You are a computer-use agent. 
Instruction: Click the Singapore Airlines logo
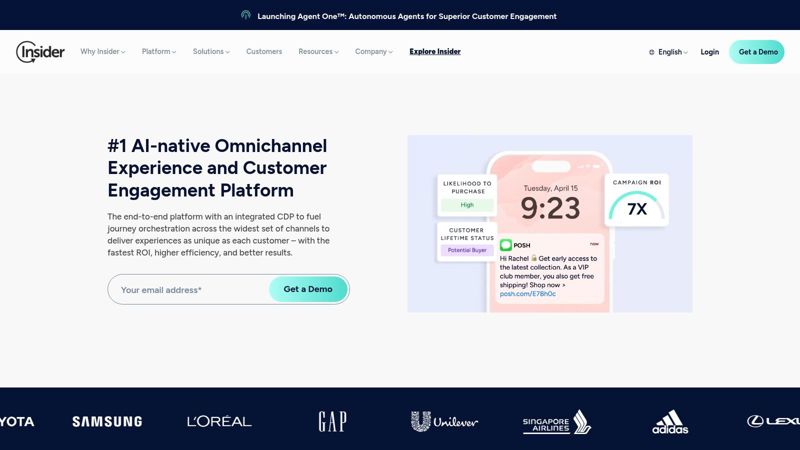557,422
